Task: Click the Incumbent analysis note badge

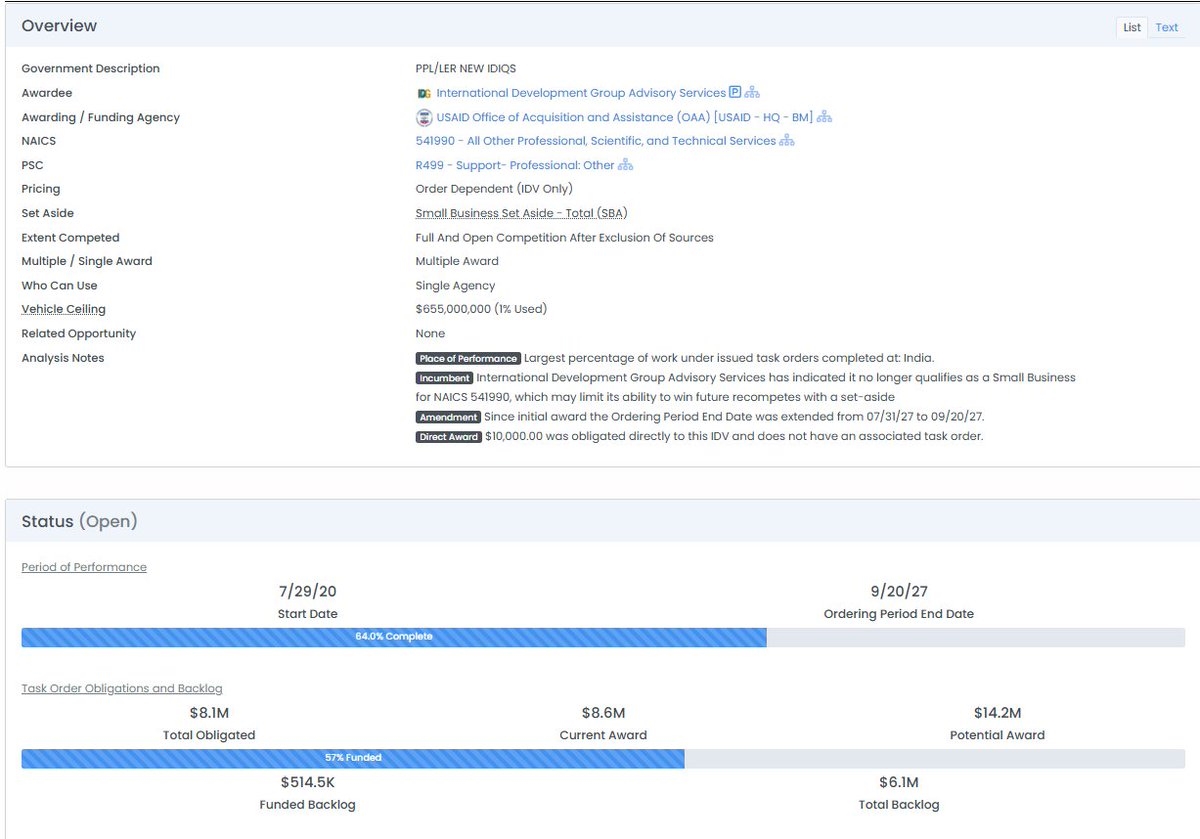Action: click(444, 378)
